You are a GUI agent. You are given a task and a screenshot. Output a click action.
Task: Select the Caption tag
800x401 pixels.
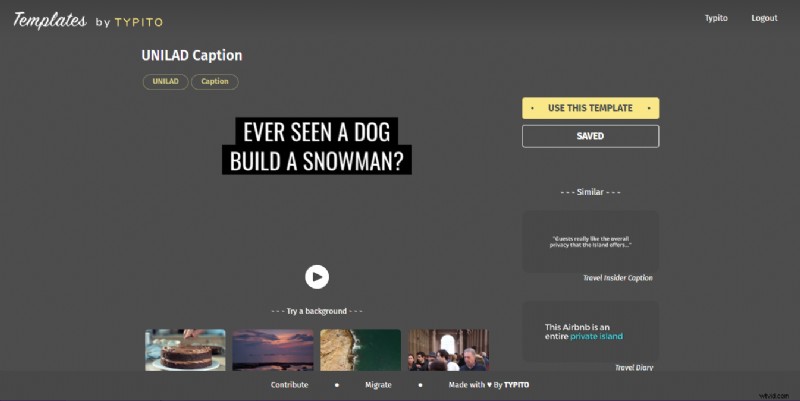click(214, 82)
